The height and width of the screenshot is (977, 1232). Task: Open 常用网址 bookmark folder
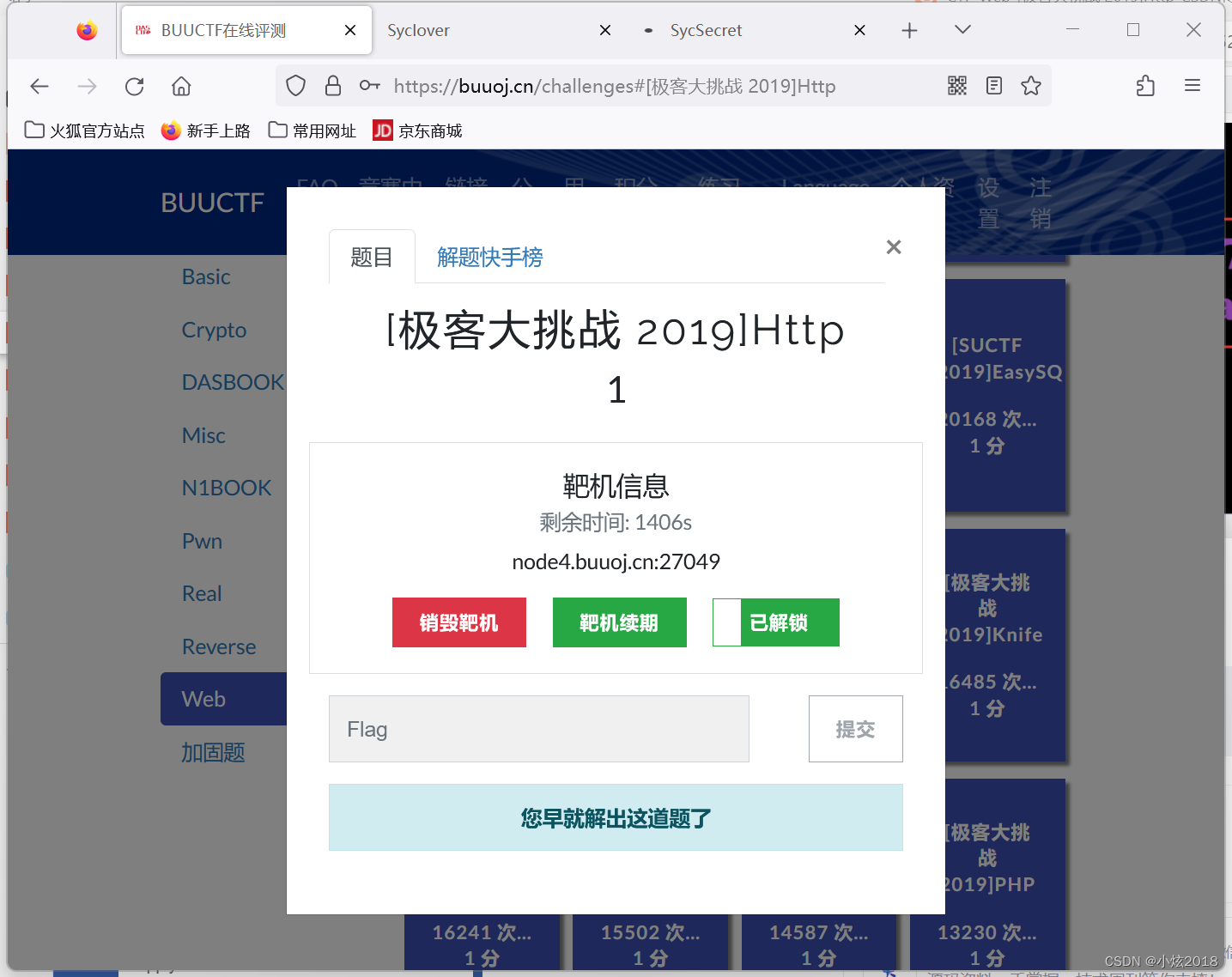312,130
